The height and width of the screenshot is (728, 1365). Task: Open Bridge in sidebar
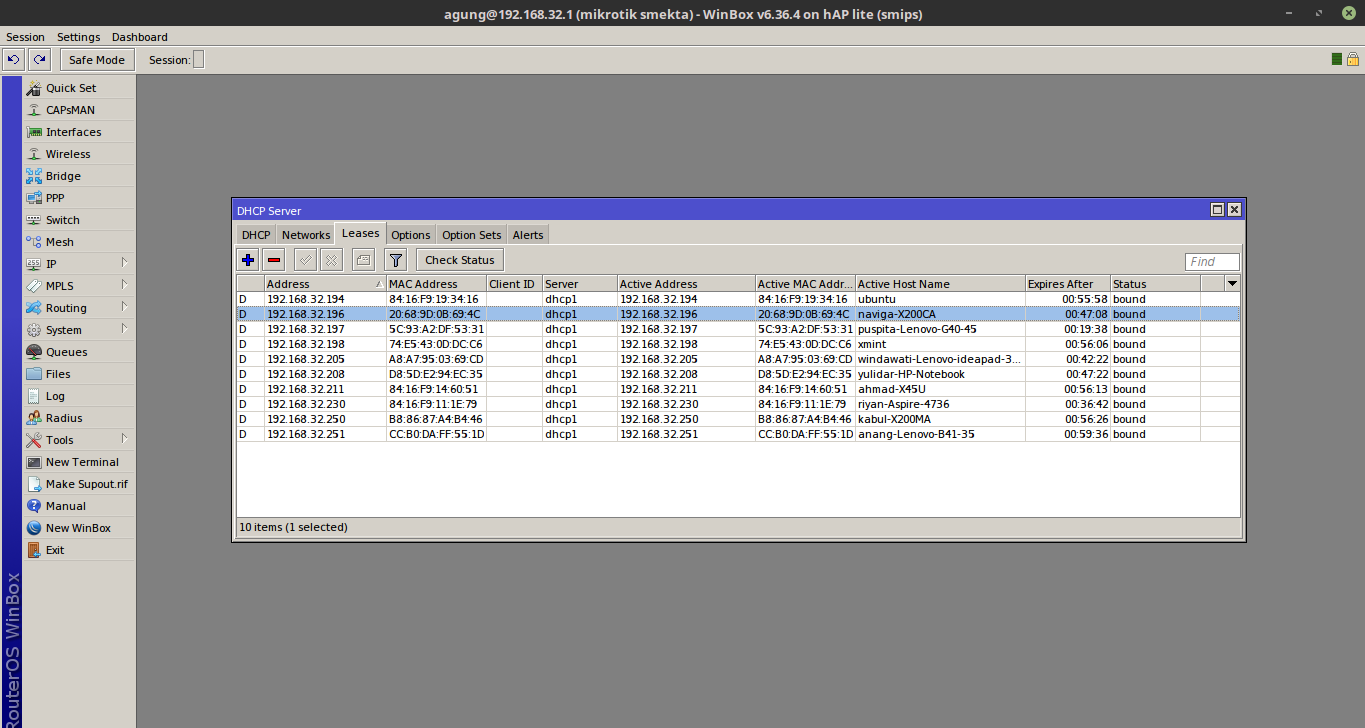pos(79,176)
